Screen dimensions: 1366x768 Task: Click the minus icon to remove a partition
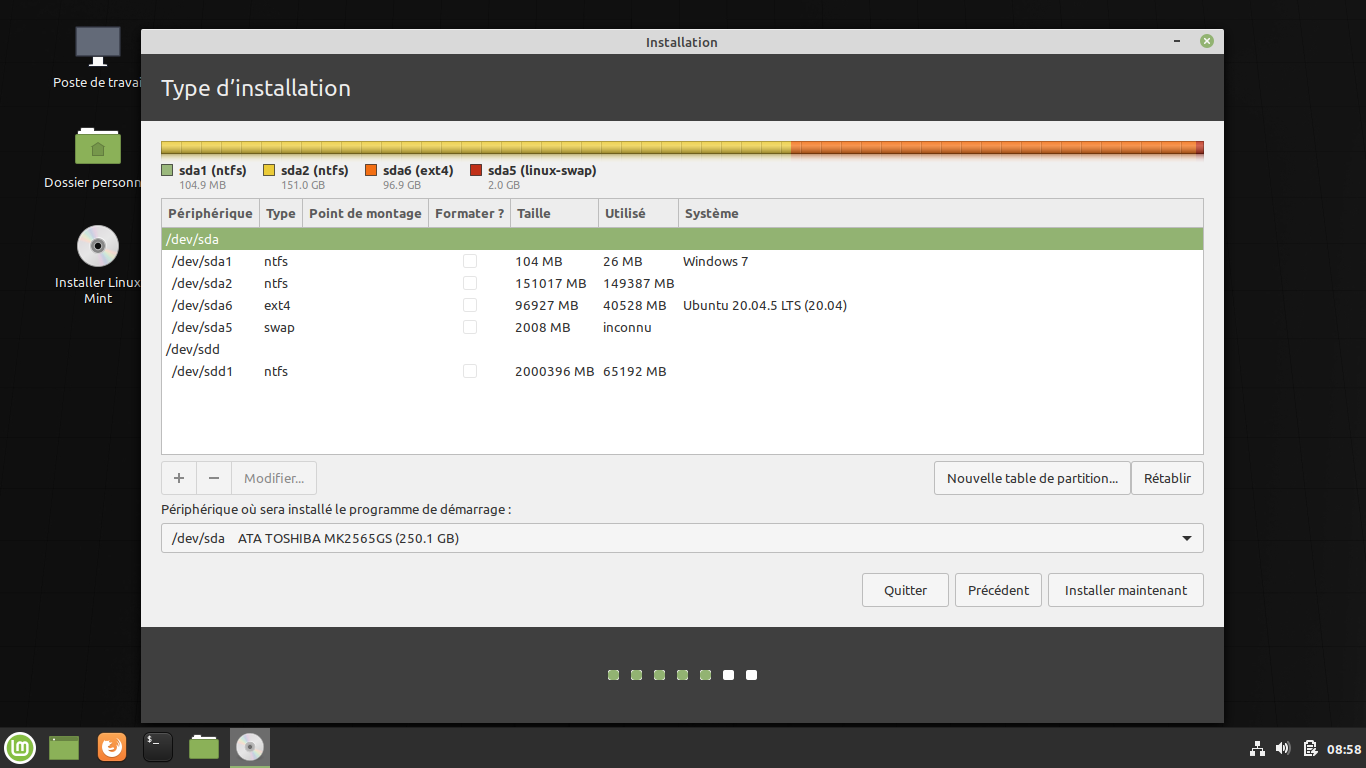pyautogui.click(x=214, y=478)
